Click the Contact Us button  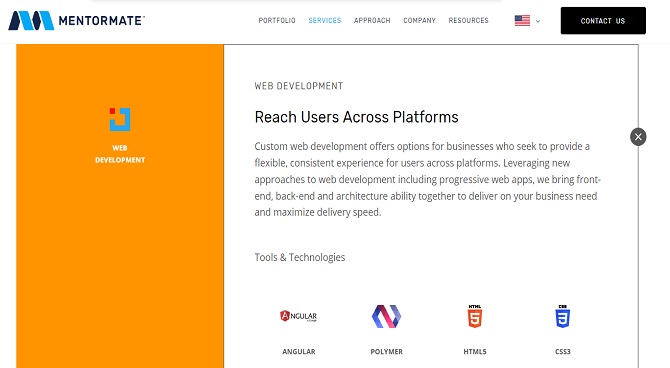pos(603,21)
